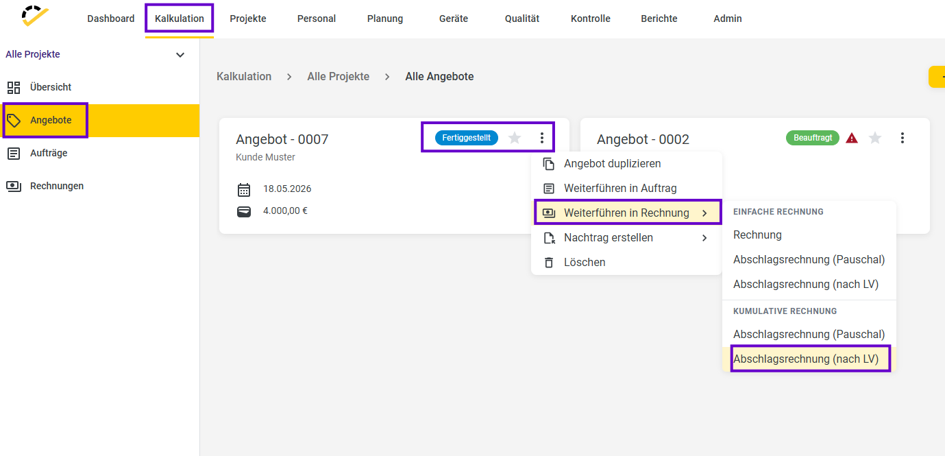The image size is (945, 456).
Task: Open the Projekte tab
Action: [248, 19]
